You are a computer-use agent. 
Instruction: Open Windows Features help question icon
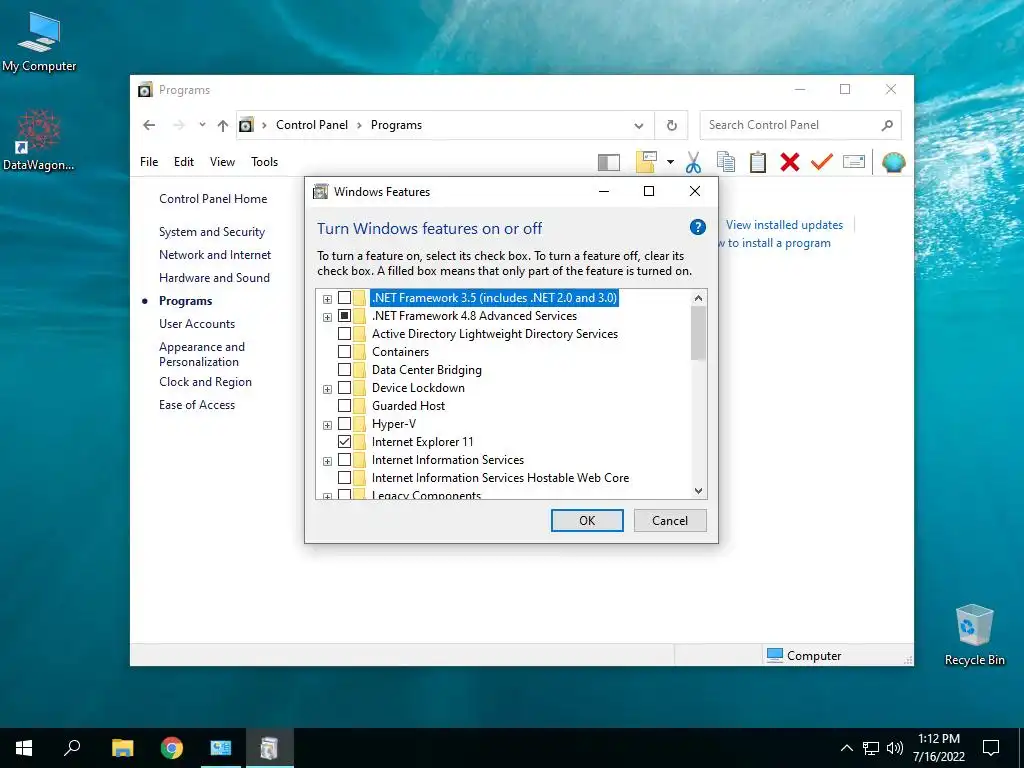pos(697,227)
